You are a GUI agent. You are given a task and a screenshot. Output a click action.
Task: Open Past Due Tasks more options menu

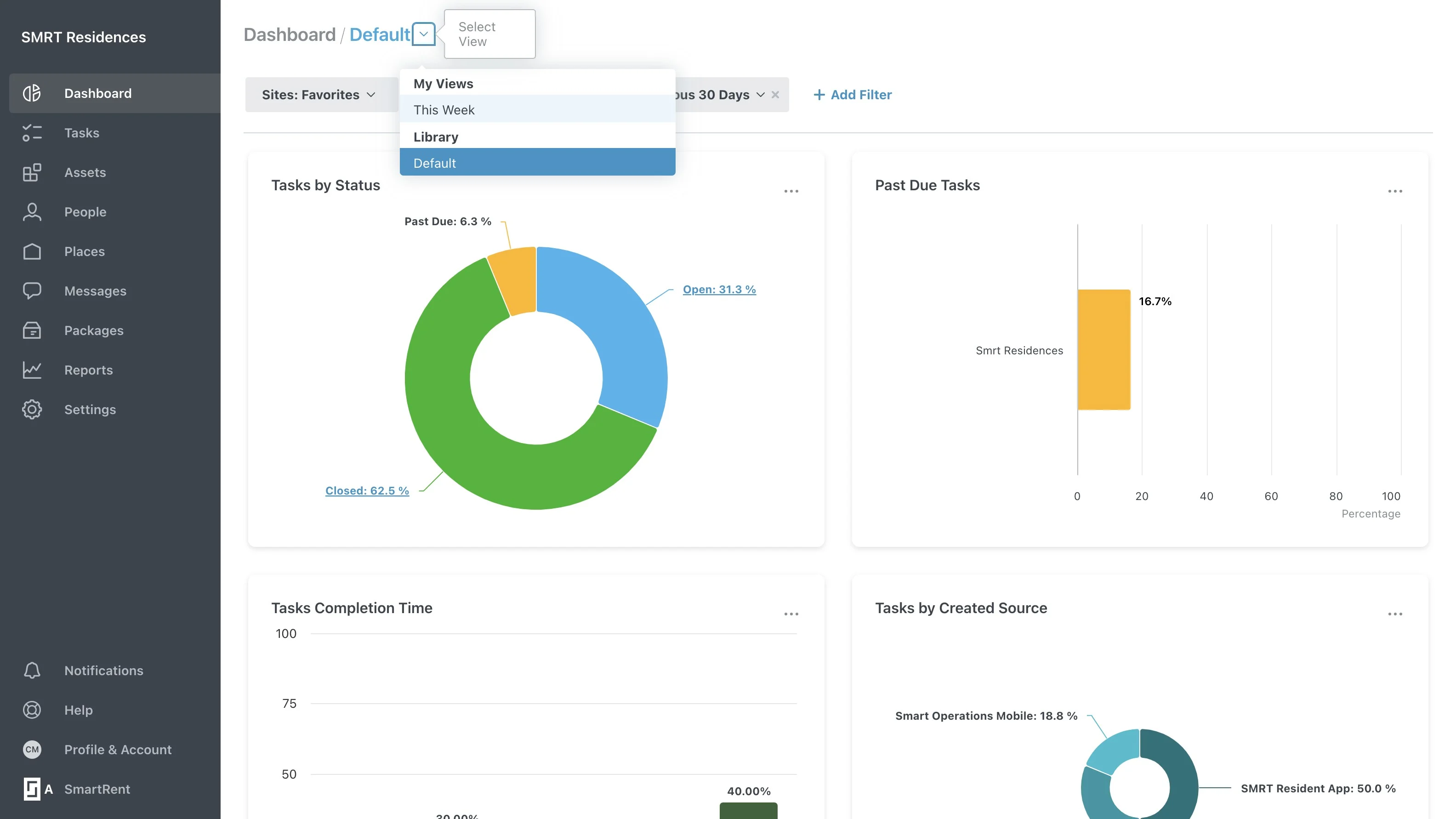(x=1395, y=191)
